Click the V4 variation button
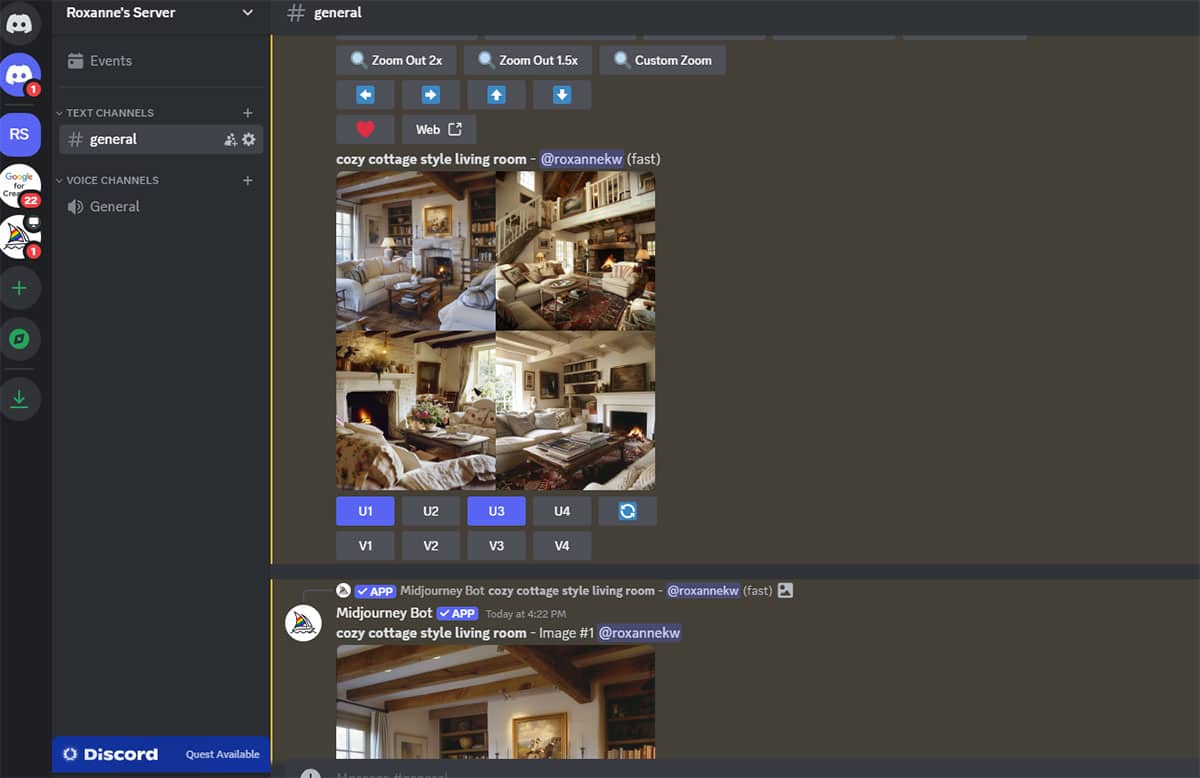 (x=562, y=546)
